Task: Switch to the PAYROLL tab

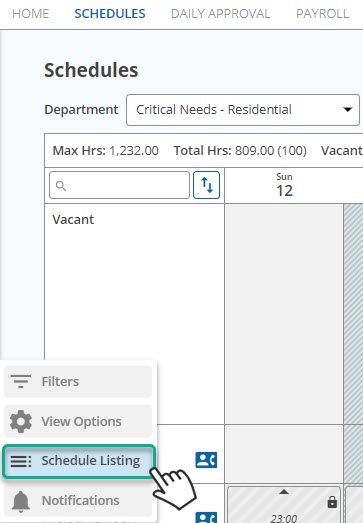Action: click(x=322, y=14)
